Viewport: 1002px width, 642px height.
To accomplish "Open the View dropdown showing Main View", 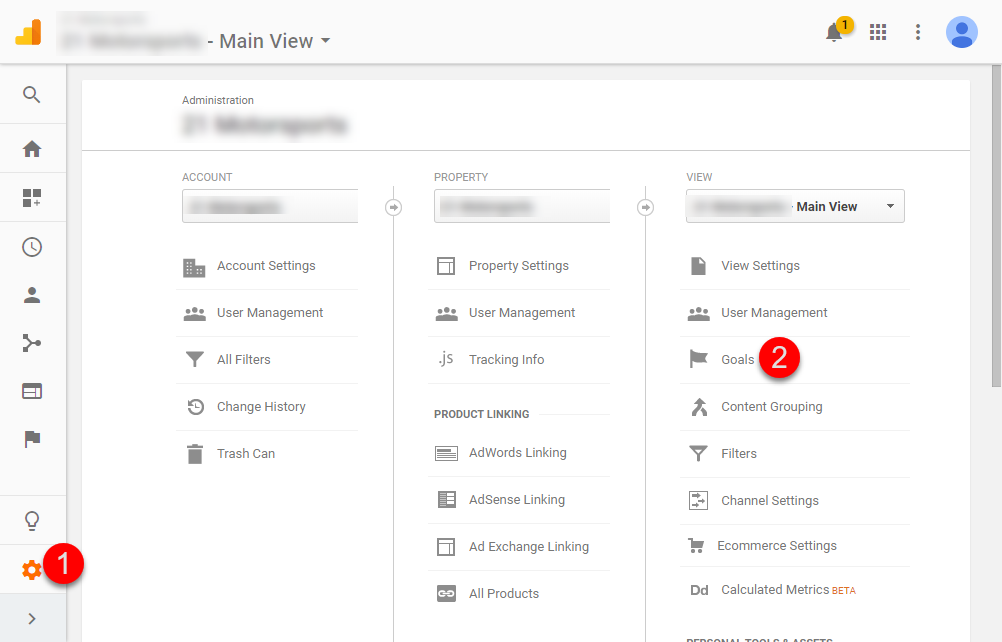I will tap(795, 206).
